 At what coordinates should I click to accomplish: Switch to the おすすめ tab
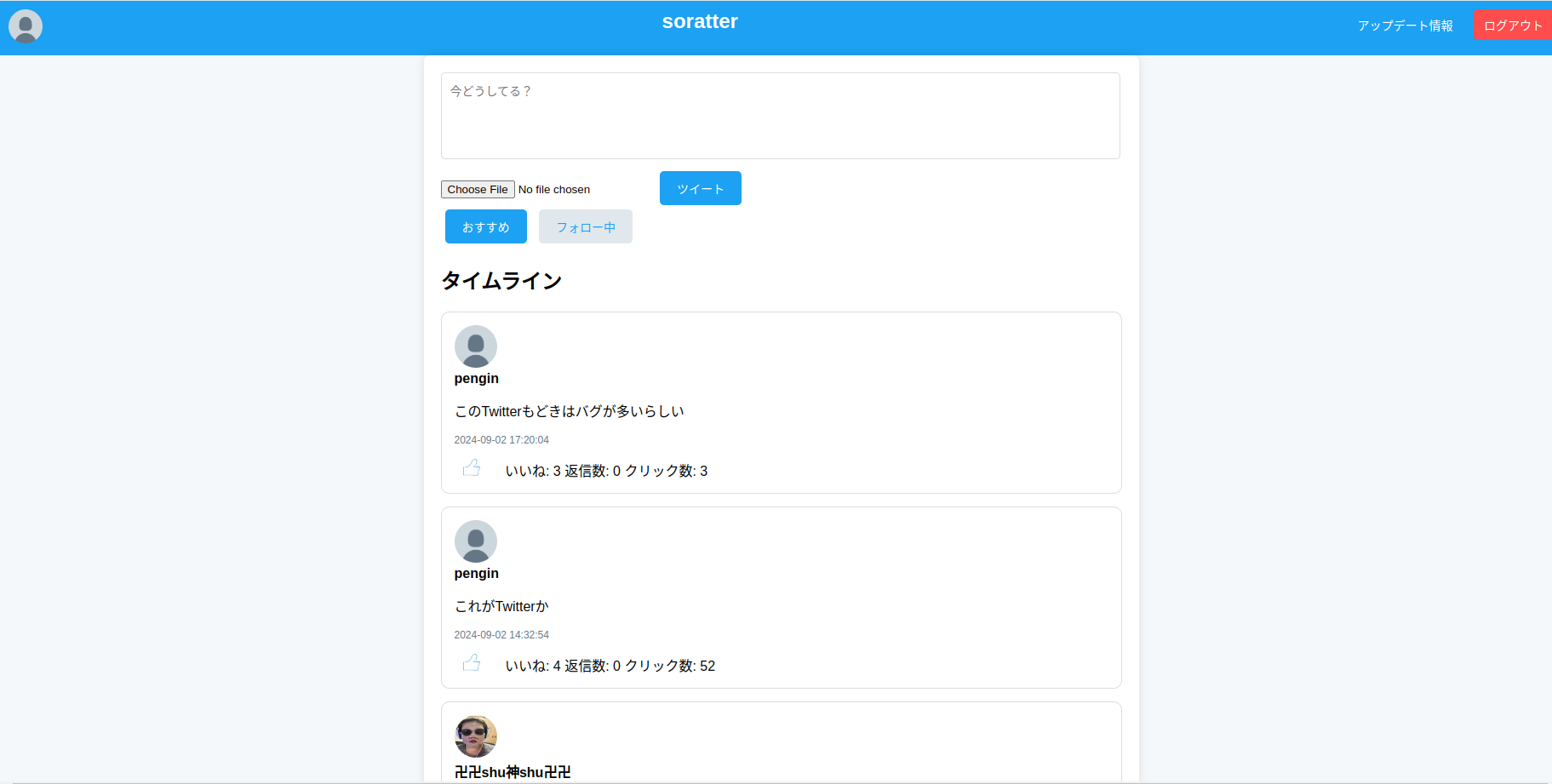tap(485, 227)
